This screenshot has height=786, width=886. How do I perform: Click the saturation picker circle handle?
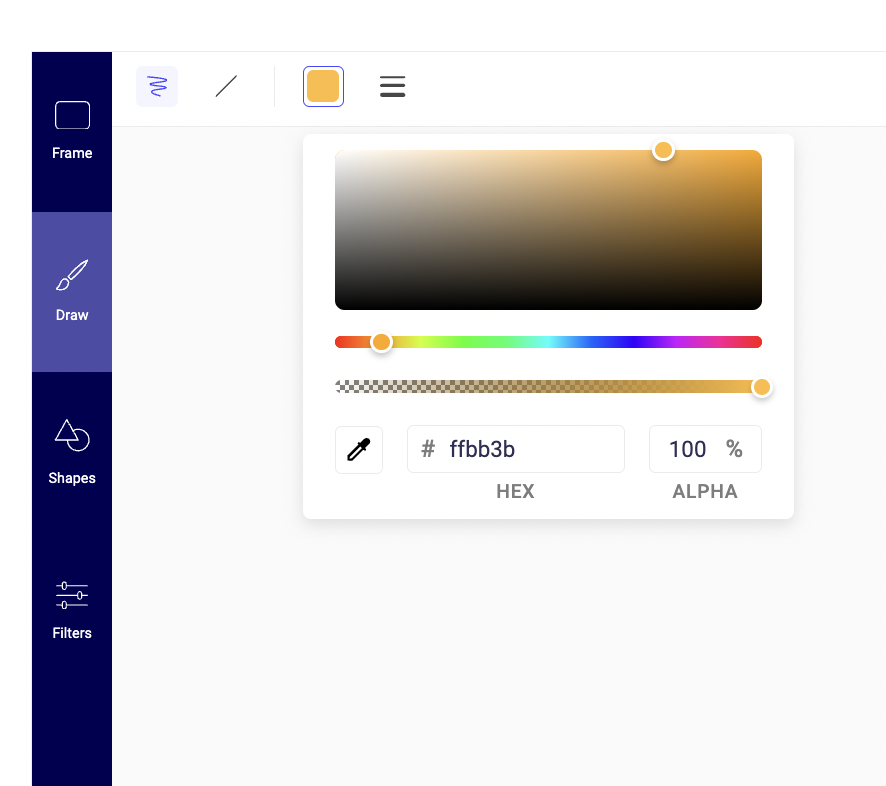coord(663,150)
